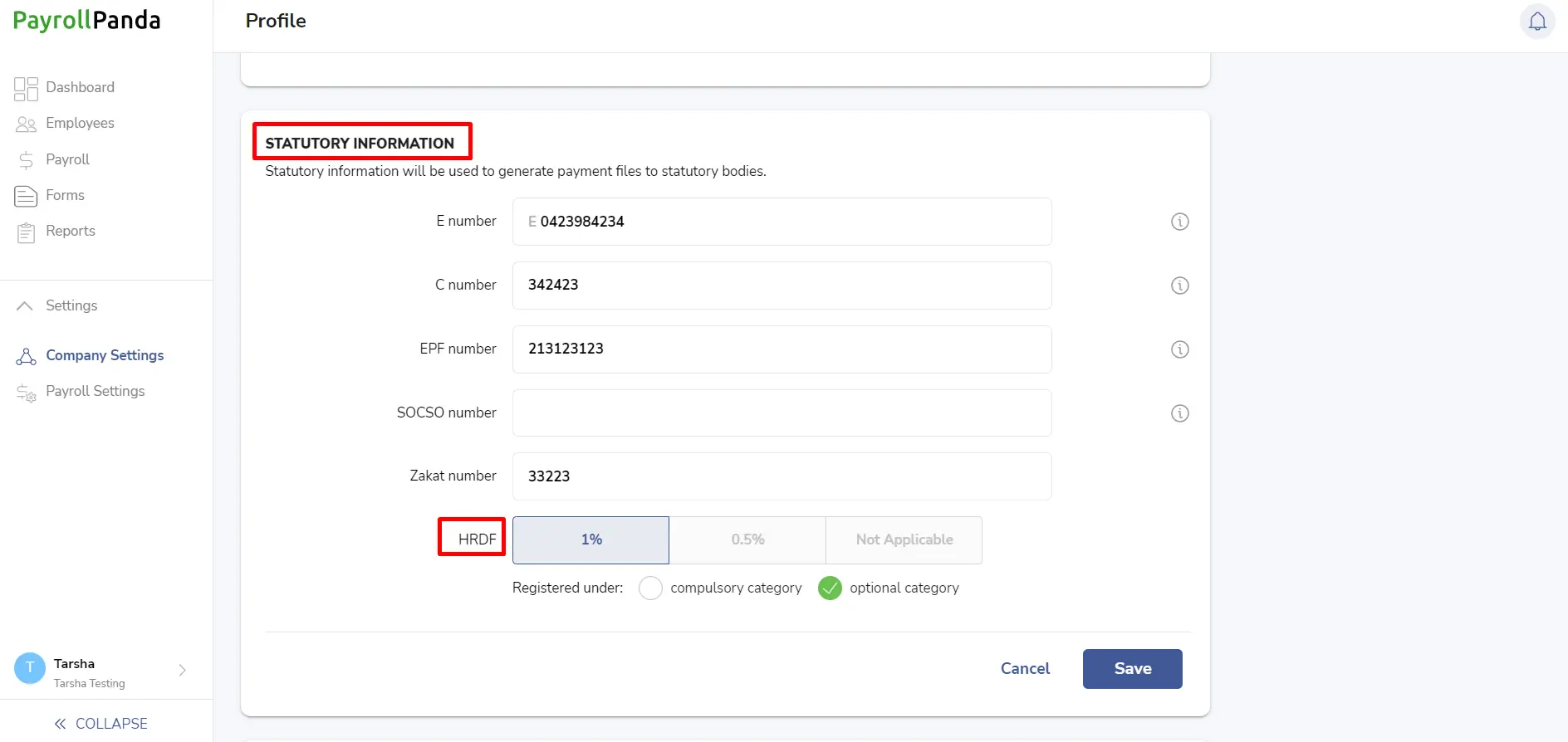Click the E number info icon
The height and width of the screenshot is (742, 1568).
pyautogui.click(x=1179, y=222)
